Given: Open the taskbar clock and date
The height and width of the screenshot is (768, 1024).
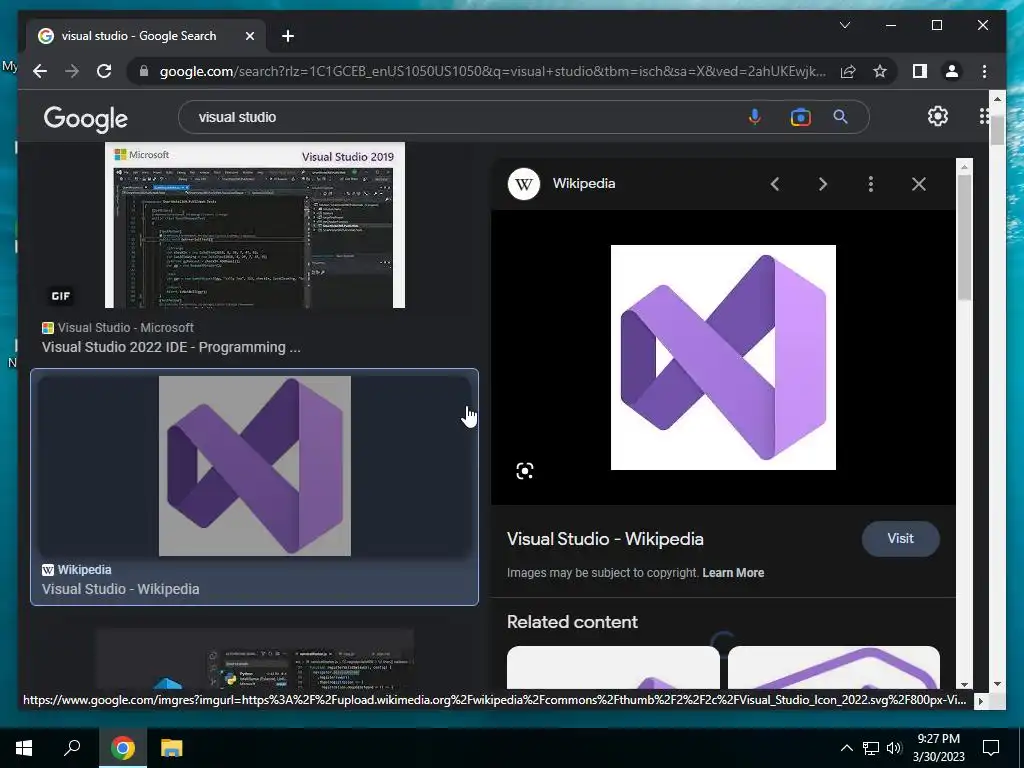Looking at the screenshot, I should pos(938,748).
